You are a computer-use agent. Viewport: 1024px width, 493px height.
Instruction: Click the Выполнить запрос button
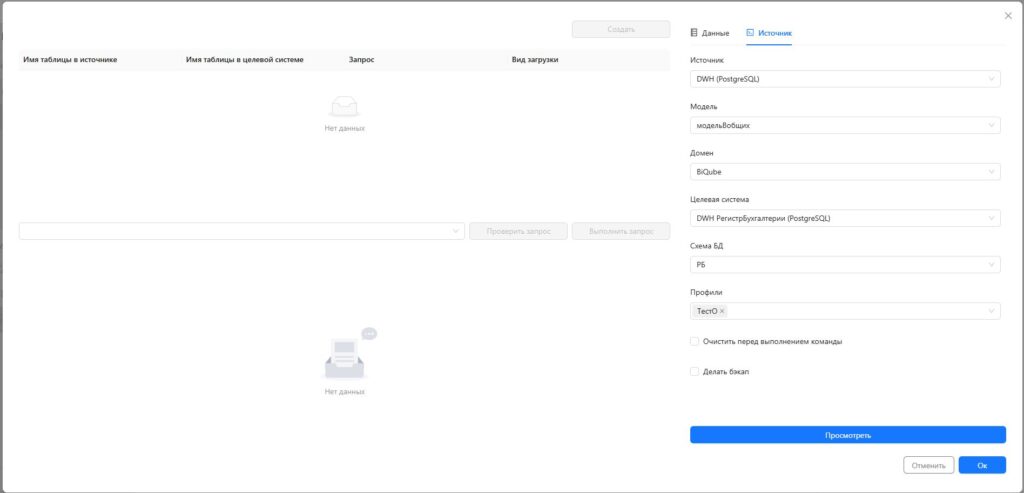click(x=621, y=231)
